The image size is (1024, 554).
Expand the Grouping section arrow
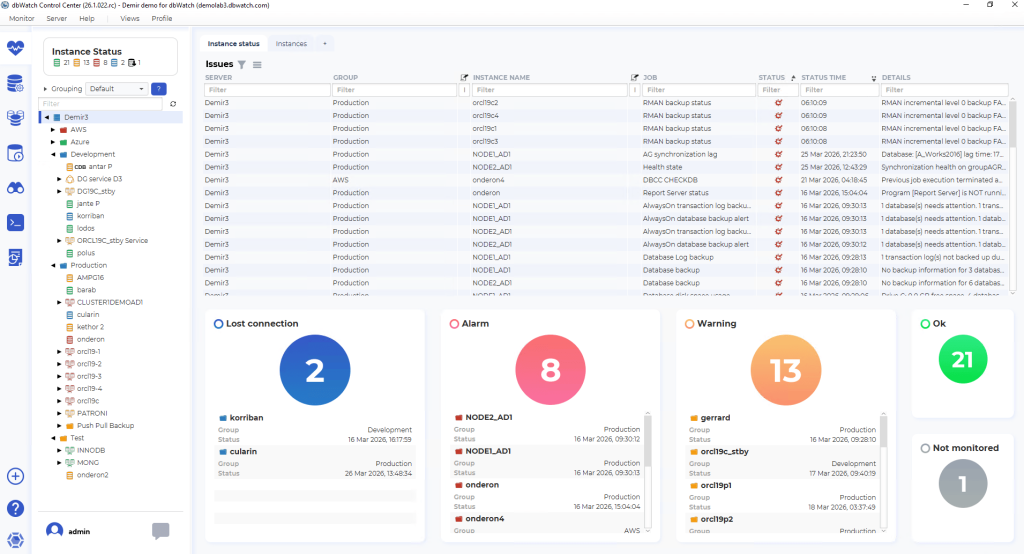(46, 89)
